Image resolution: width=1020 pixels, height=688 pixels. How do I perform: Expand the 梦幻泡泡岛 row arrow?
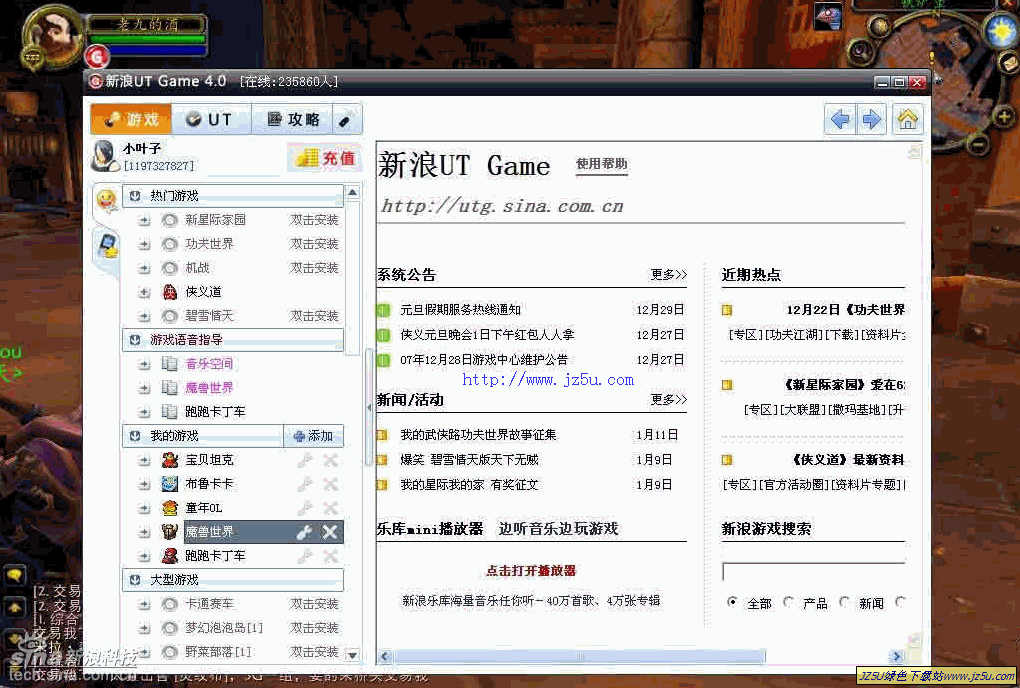(x=144, y=629)
